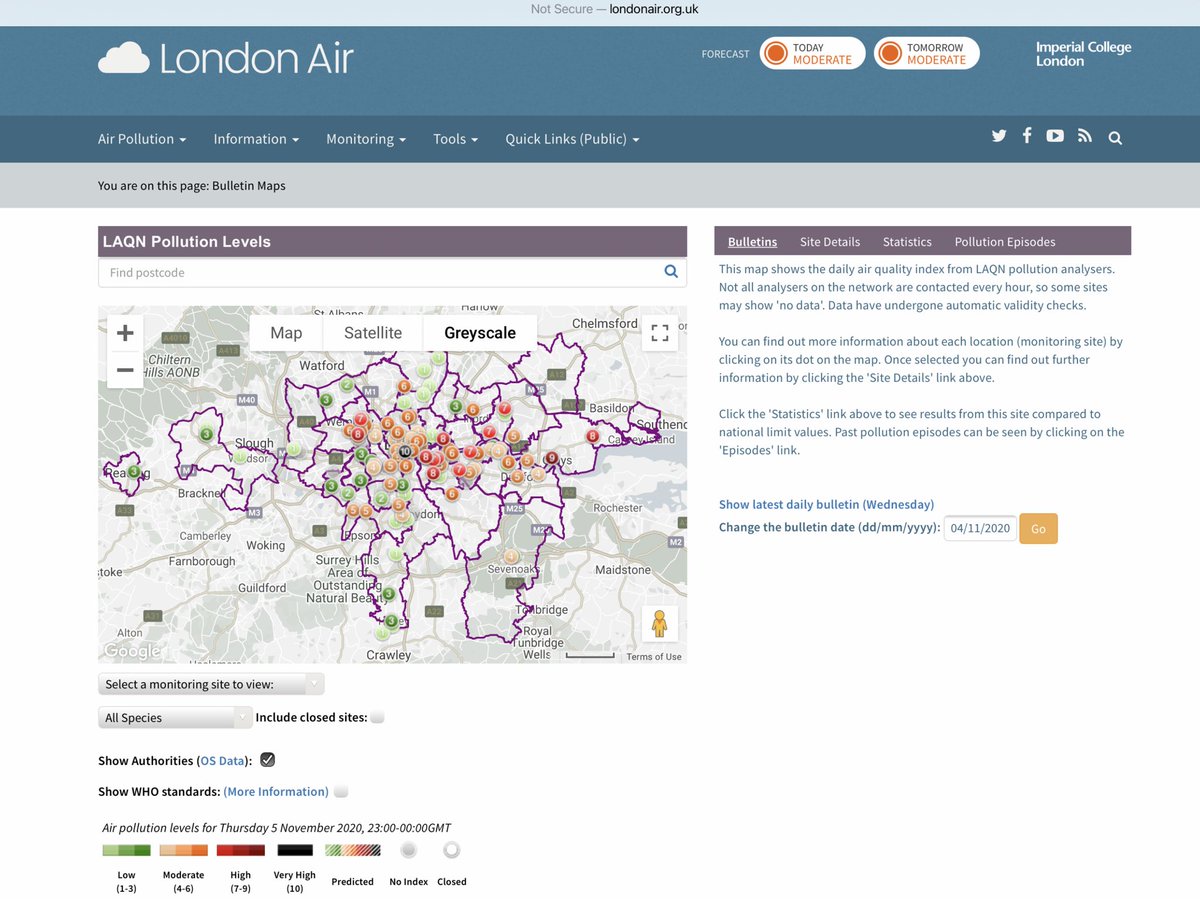Toggle map fullscreen view
Viewport: 1200px width, 899px height.
(x=660, y=333)
